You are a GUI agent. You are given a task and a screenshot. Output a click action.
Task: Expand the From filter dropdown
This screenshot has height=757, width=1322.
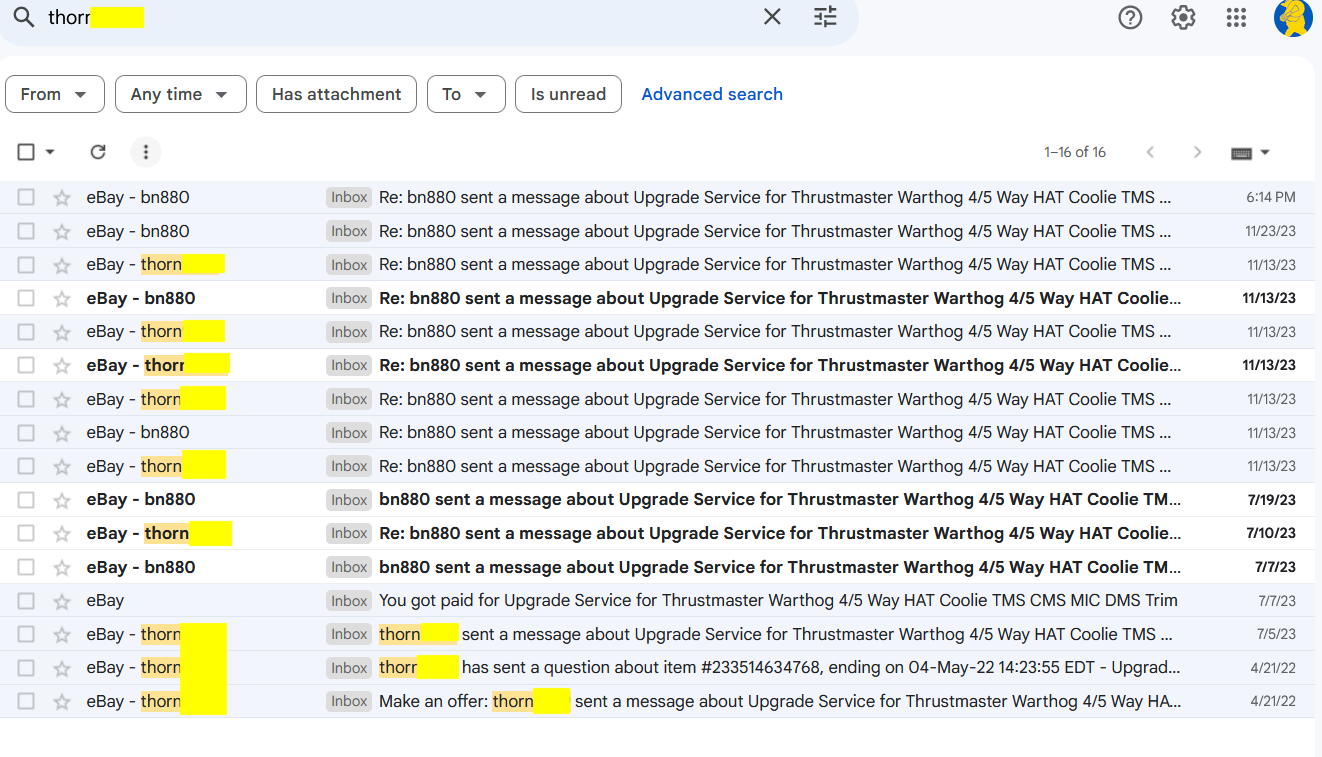[54, 94]
